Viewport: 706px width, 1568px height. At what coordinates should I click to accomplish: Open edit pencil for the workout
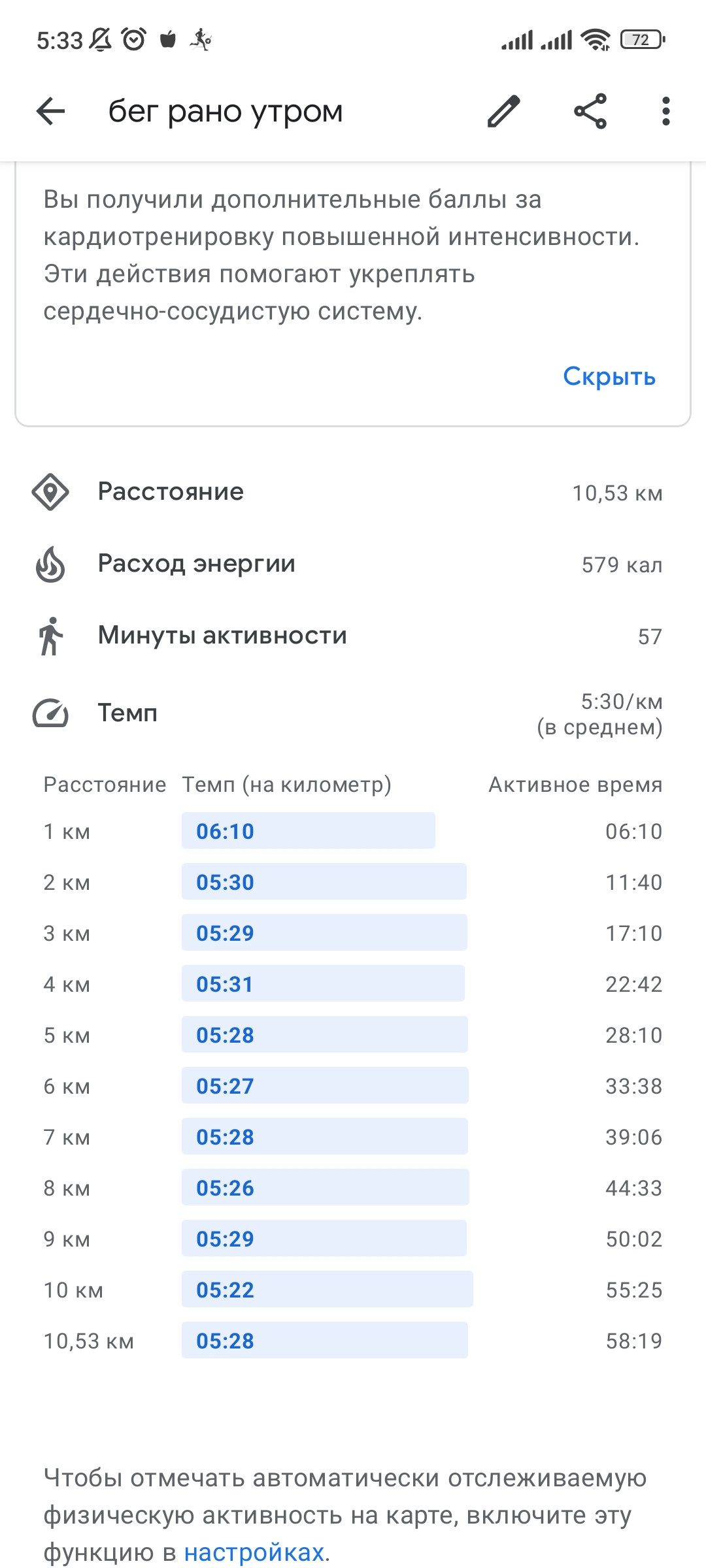[x=503, y=111]
